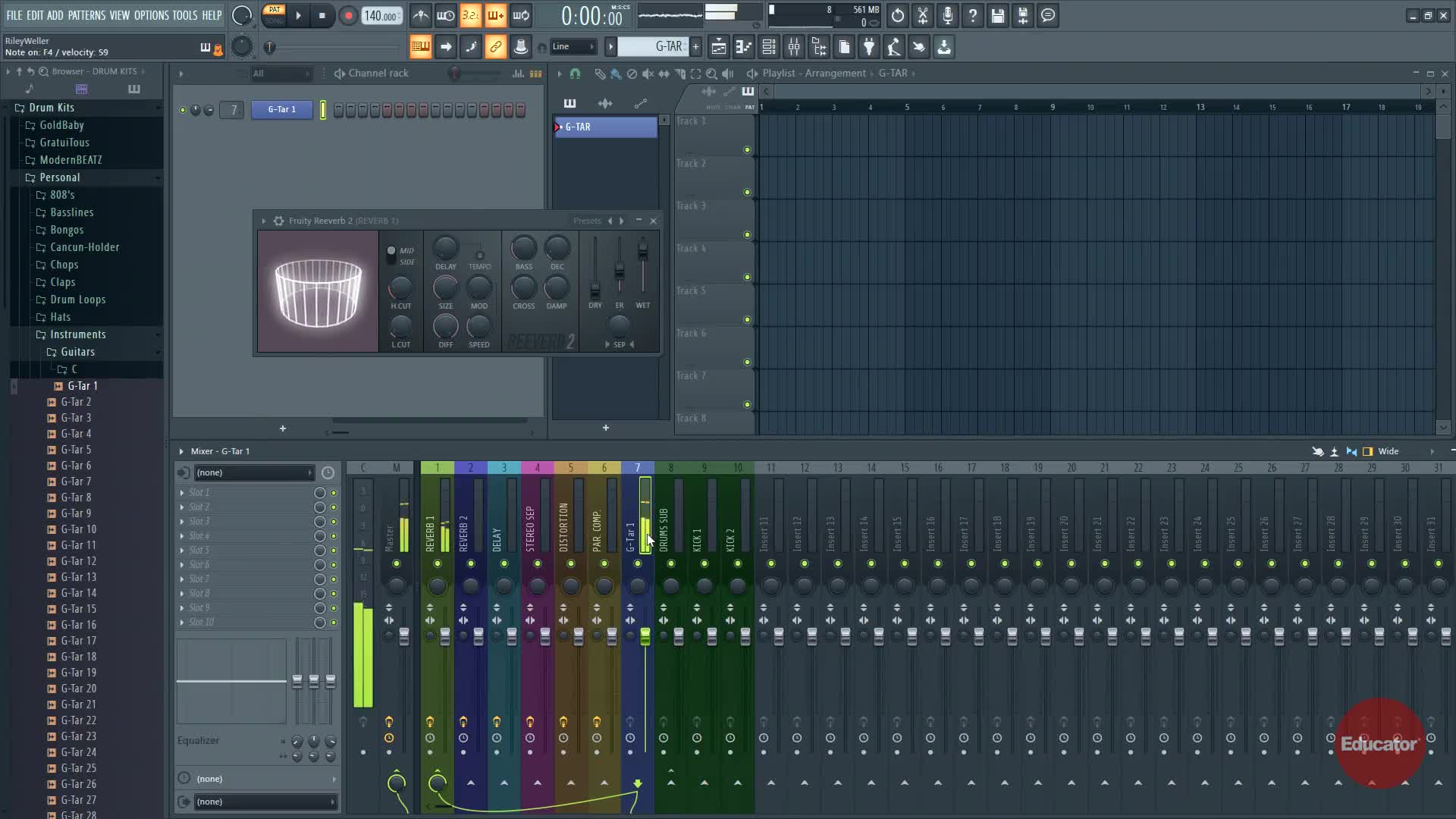Click the microphone recording icon
This screenshot has width=1456, height=819.
pyautogui.click(x=948, y=16)
